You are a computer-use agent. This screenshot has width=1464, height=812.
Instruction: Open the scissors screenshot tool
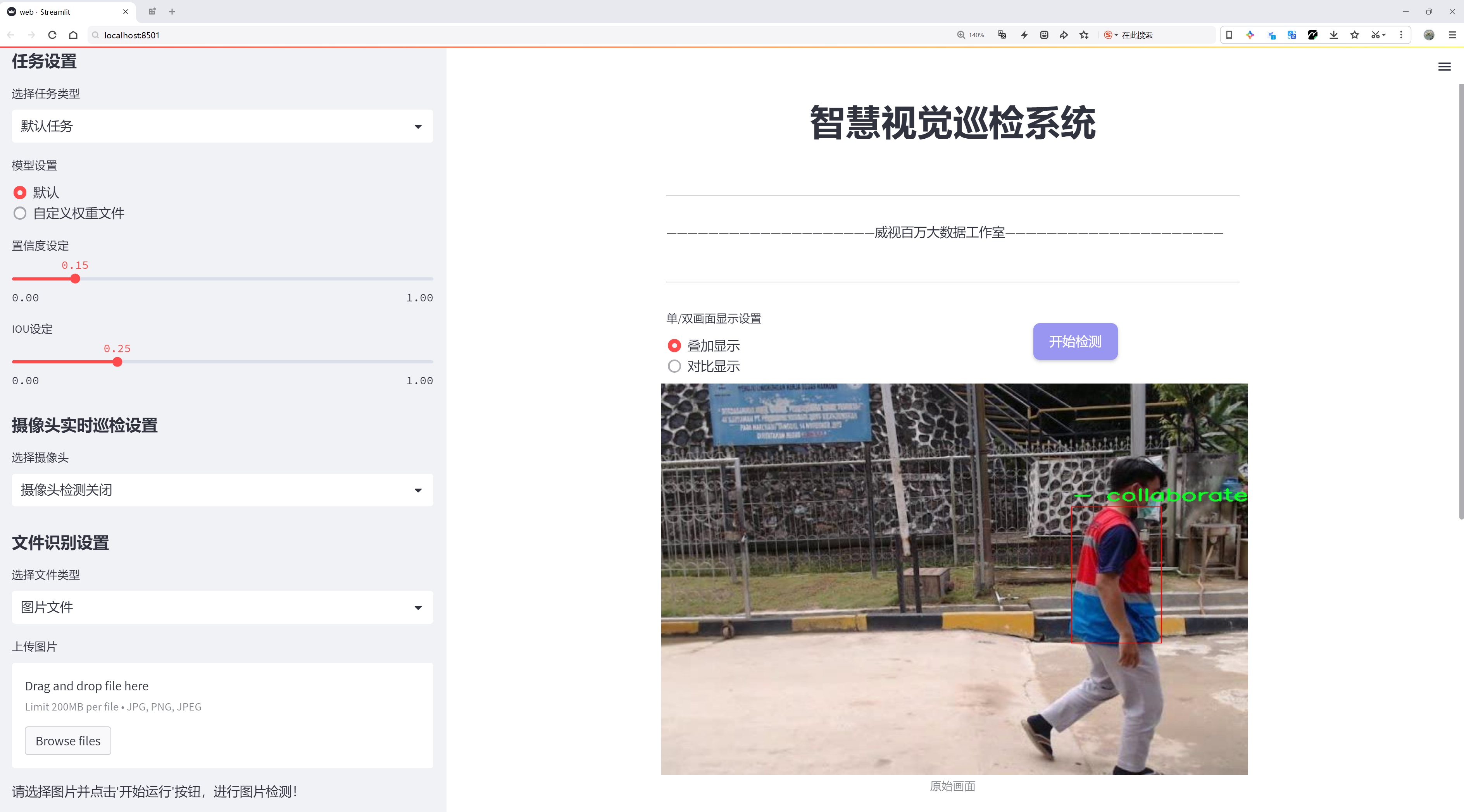pyautogui.click(x=1378, y=35)
